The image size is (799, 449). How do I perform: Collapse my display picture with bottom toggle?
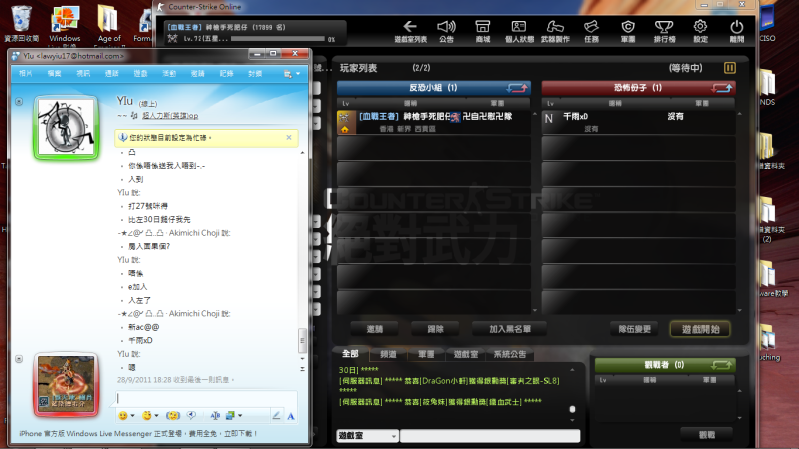click(19, 359)
